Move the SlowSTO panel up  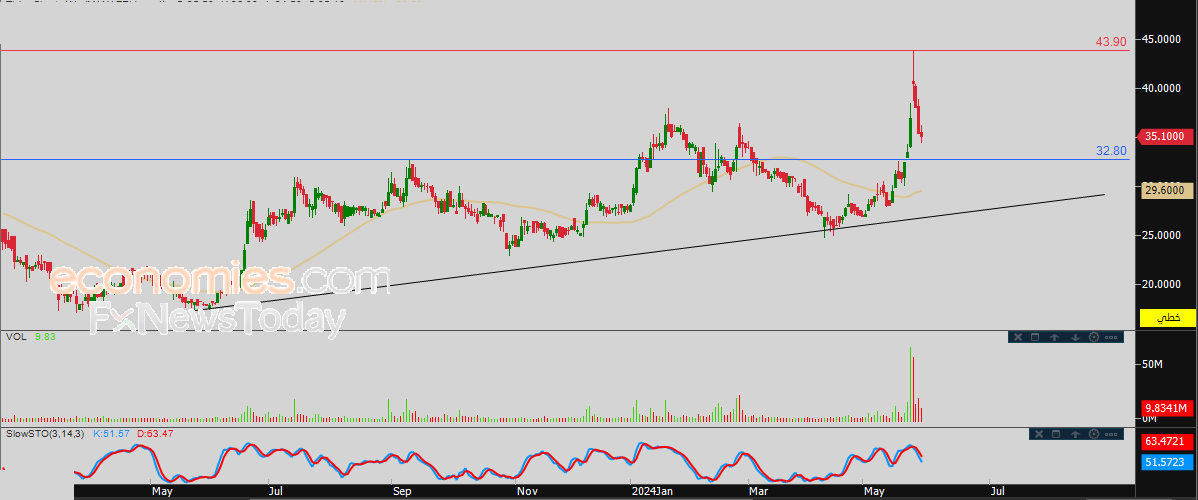click(1076, 434)
